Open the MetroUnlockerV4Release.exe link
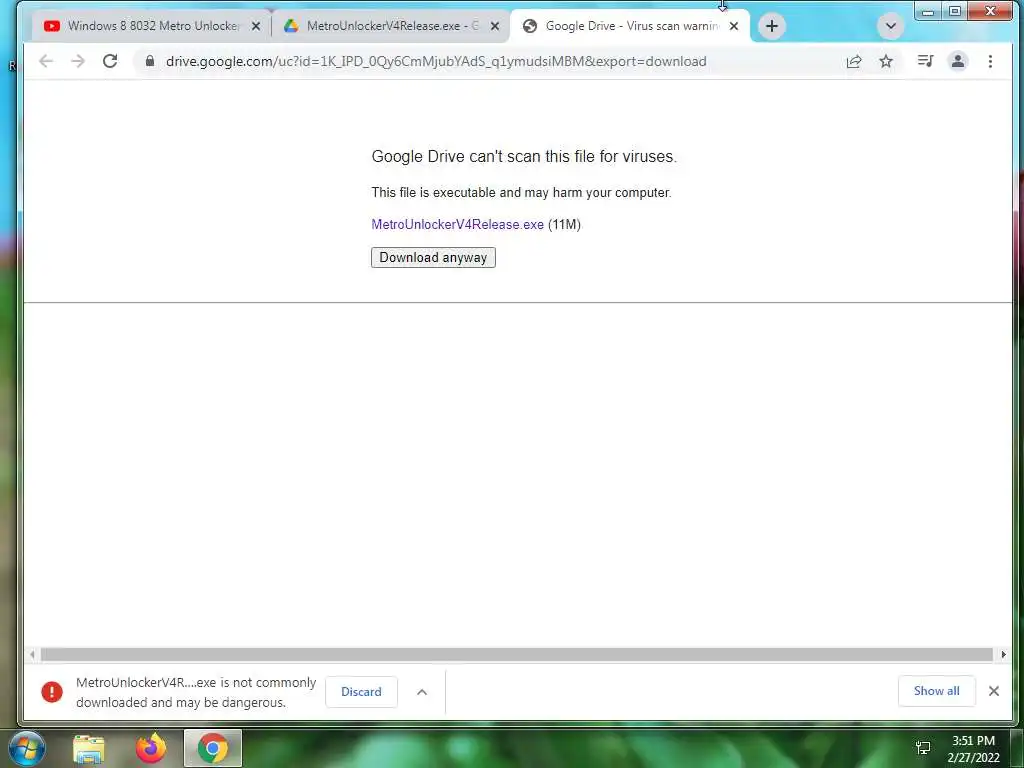This screenshot has height=768, width=1024. [x=457, y=225]
